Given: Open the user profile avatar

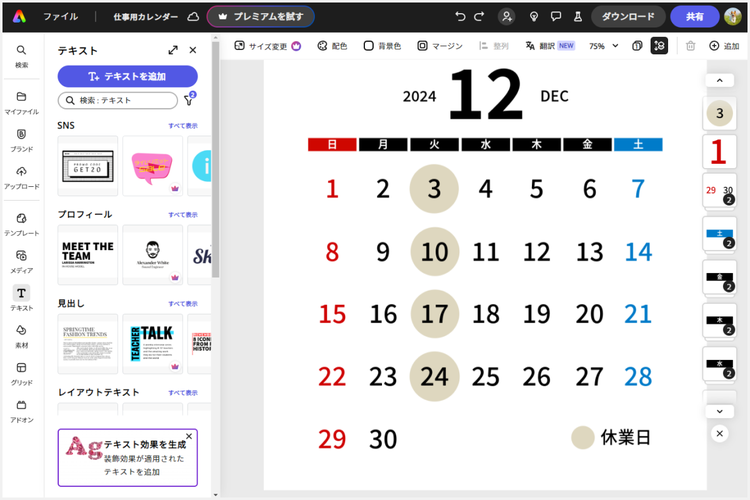Looking at the screenshot, I should (733, 17).
